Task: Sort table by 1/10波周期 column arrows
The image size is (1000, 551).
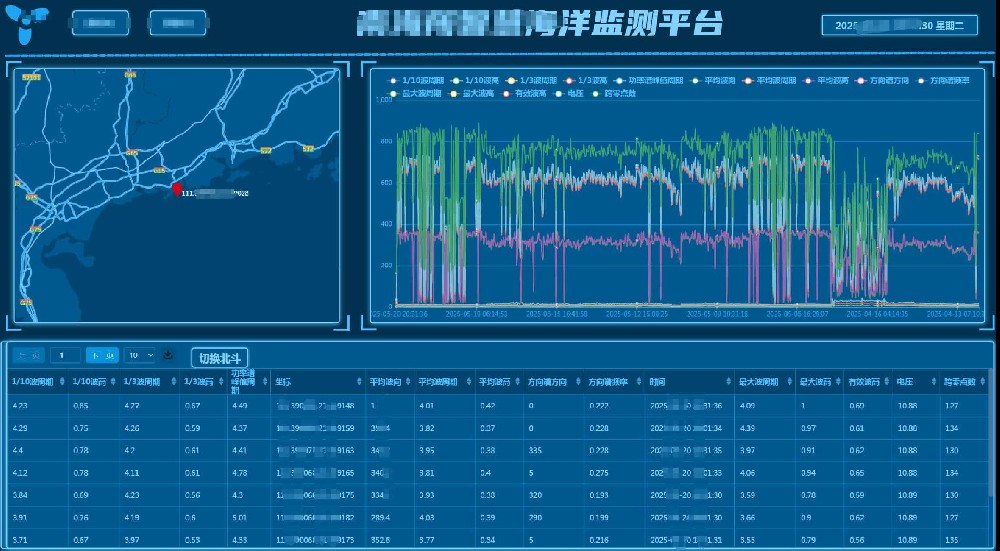Action: [63, 381]
